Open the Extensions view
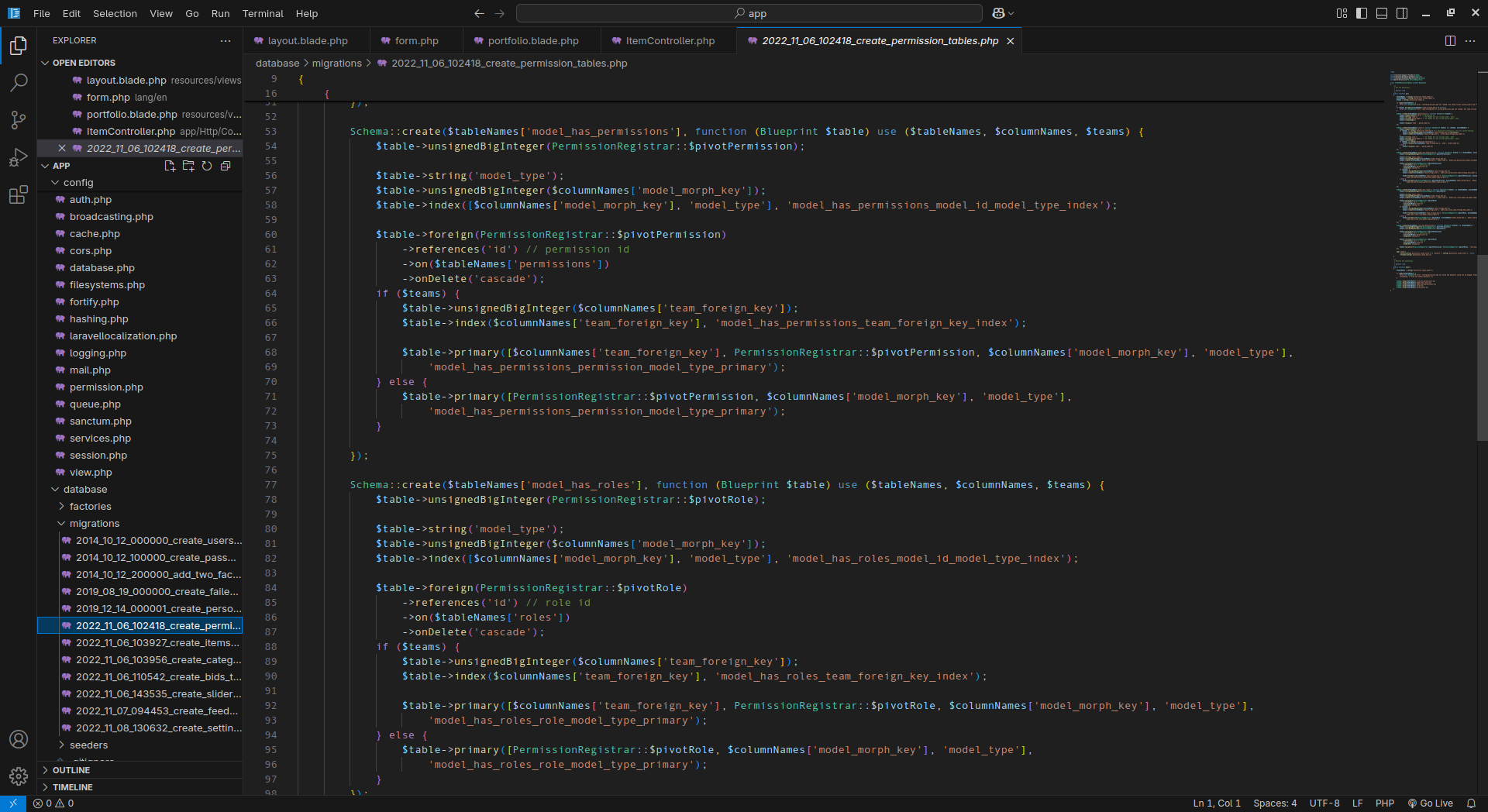Viewport: 1488px width, 812px height. (x=19, y=195)
